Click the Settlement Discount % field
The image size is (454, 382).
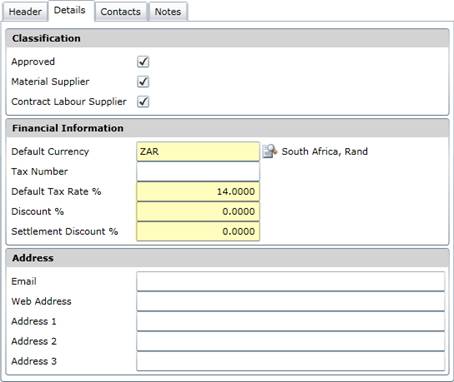(x=198, y=232)
